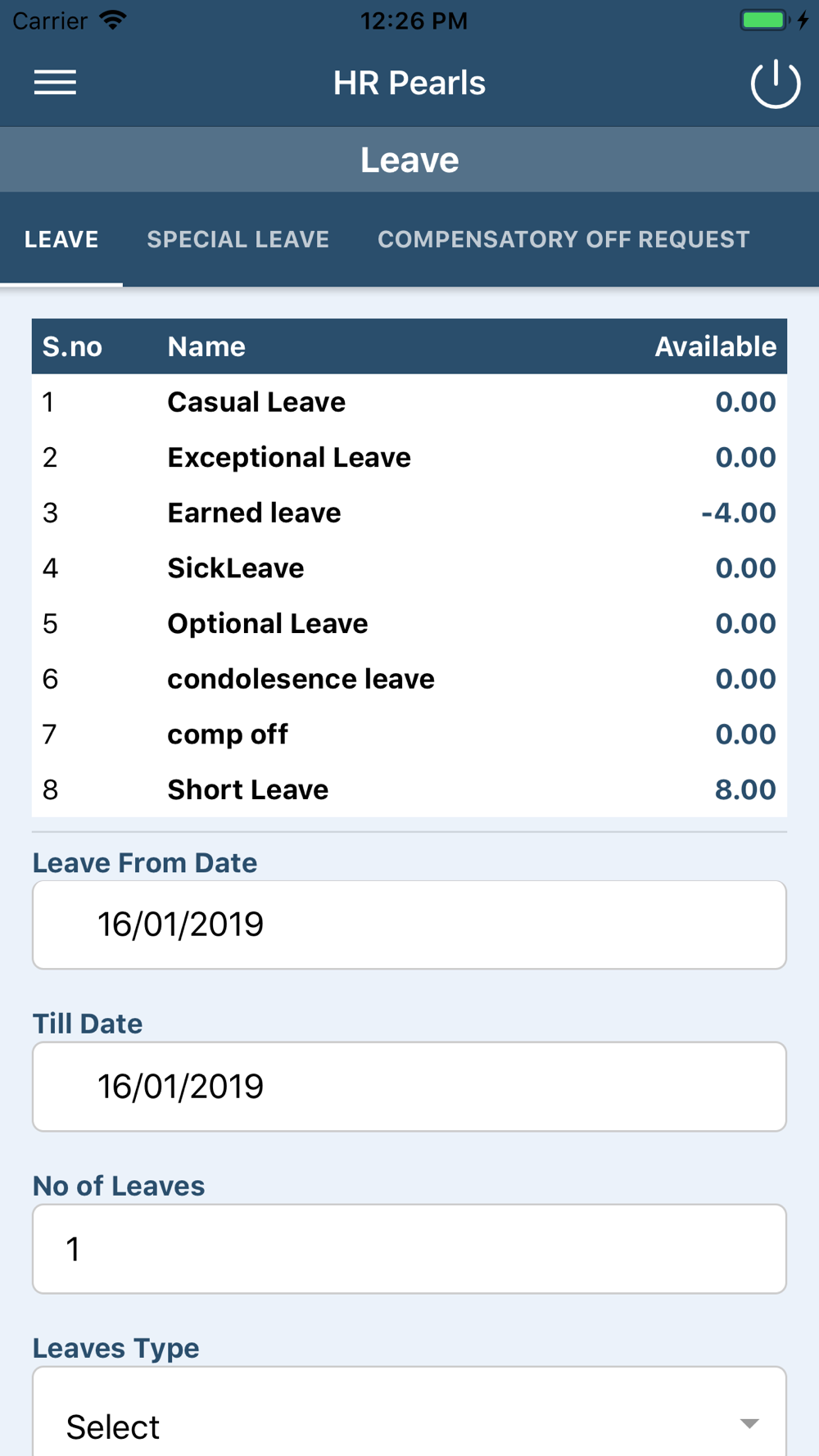Screen dimensions: 819x1456
Task: Tap the Short Leave row
Action: pos(409,789)
